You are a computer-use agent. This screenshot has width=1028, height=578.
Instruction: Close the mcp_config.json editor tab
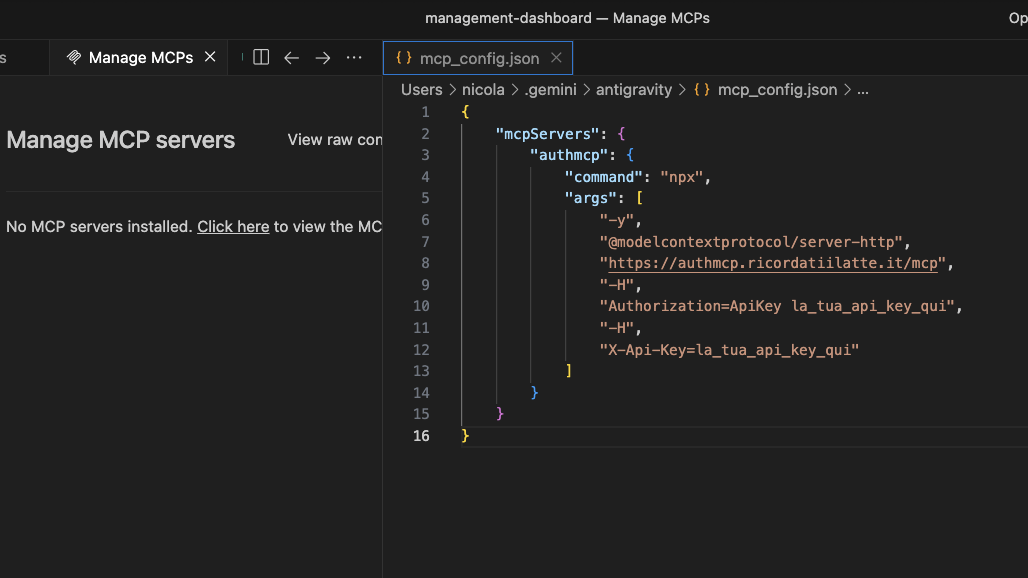coord(556,58)
